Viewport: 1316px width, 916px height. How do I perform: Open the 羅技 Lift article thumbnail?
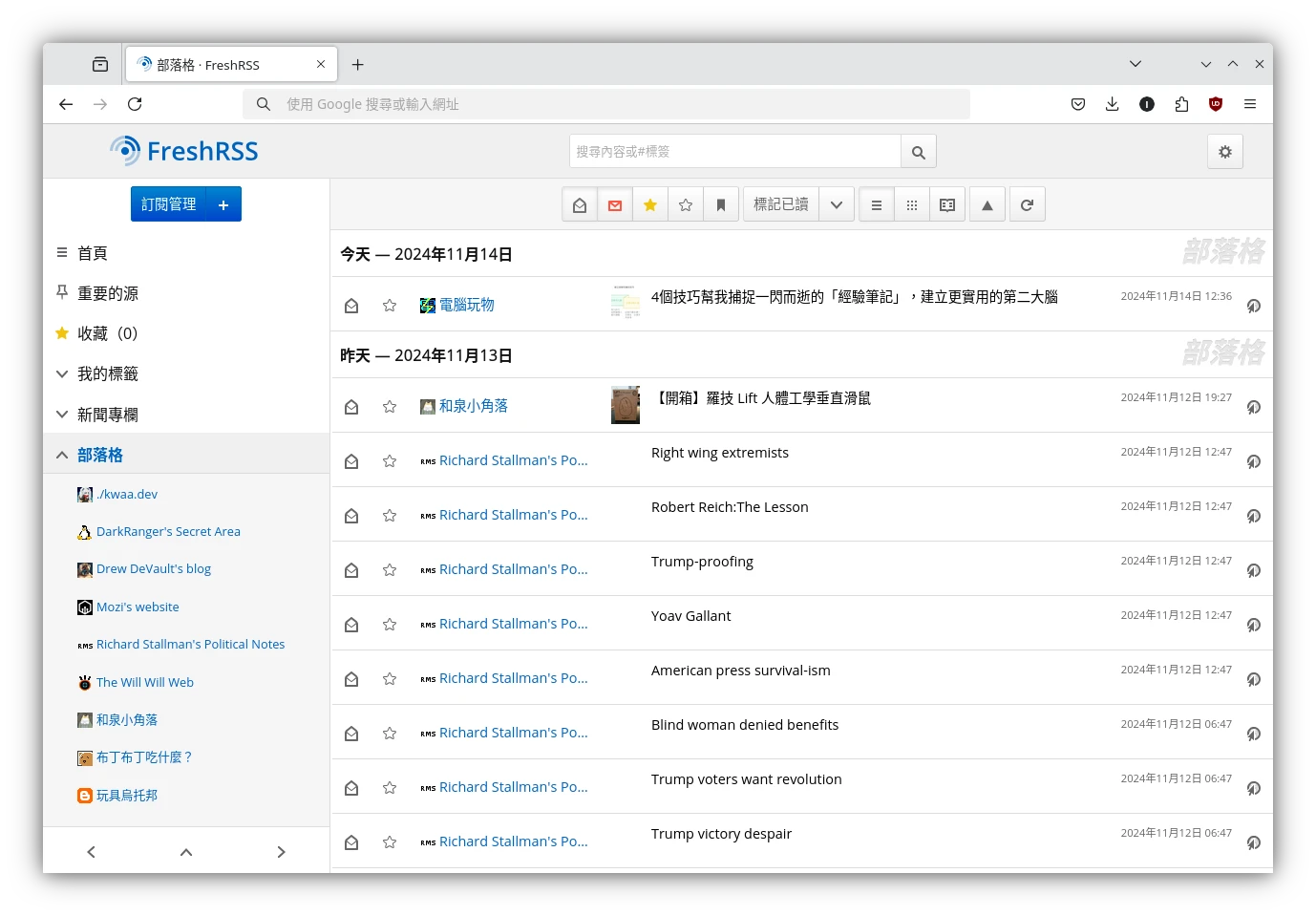(626, 405)
